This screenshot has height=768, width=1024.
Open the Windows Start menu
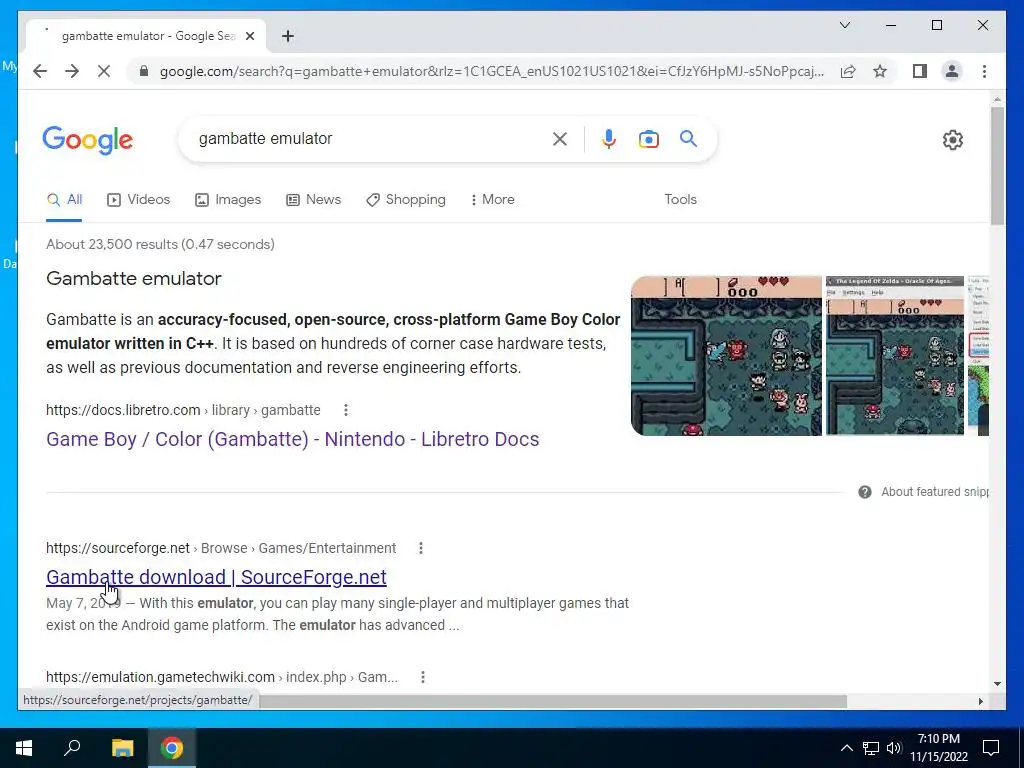pyautogui.click(x=24, y=748)
